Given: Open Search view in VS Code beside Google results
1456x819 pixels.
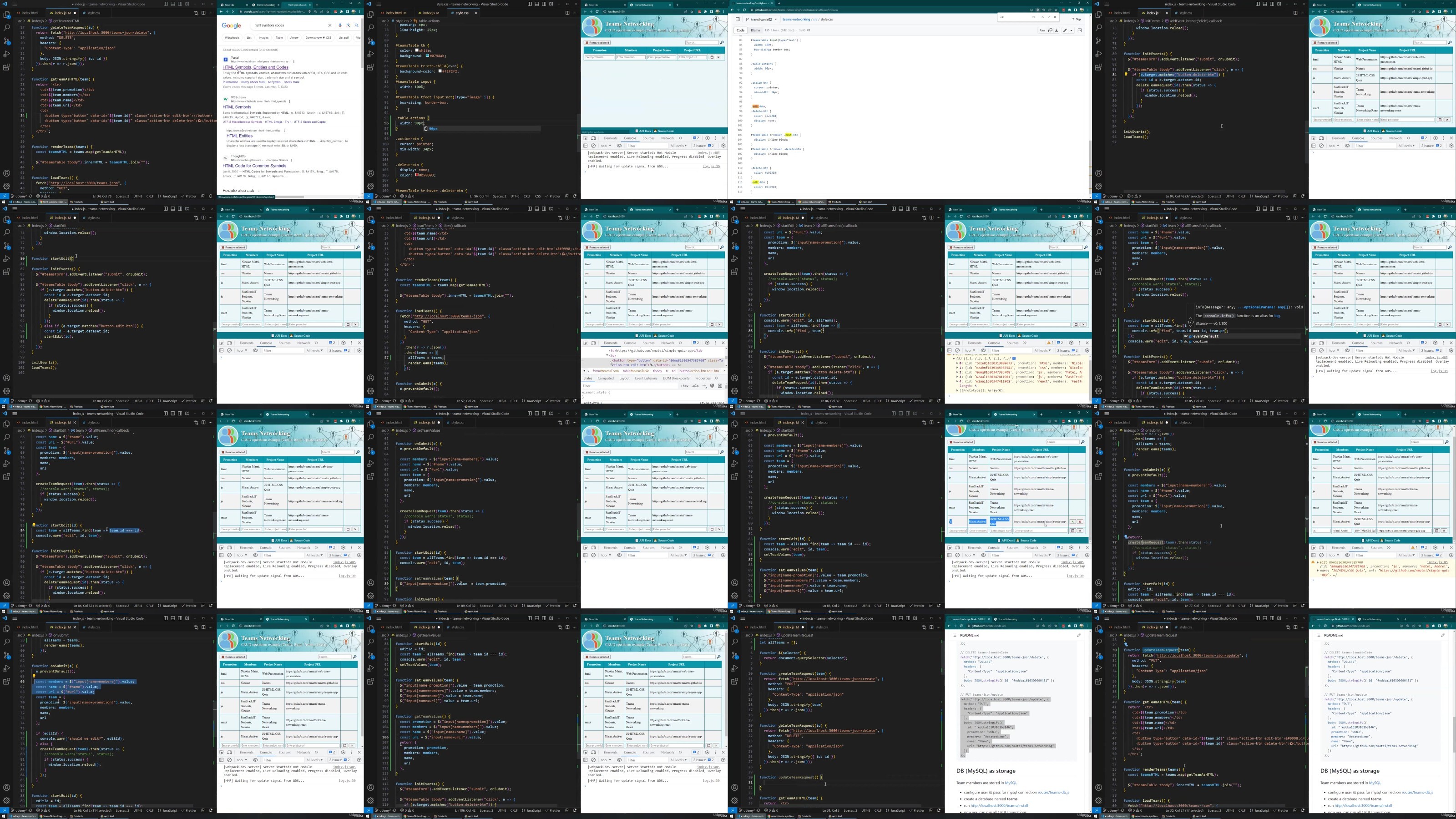Looking at the screenshot, I should pyautogui.click(x=7, y=28).
